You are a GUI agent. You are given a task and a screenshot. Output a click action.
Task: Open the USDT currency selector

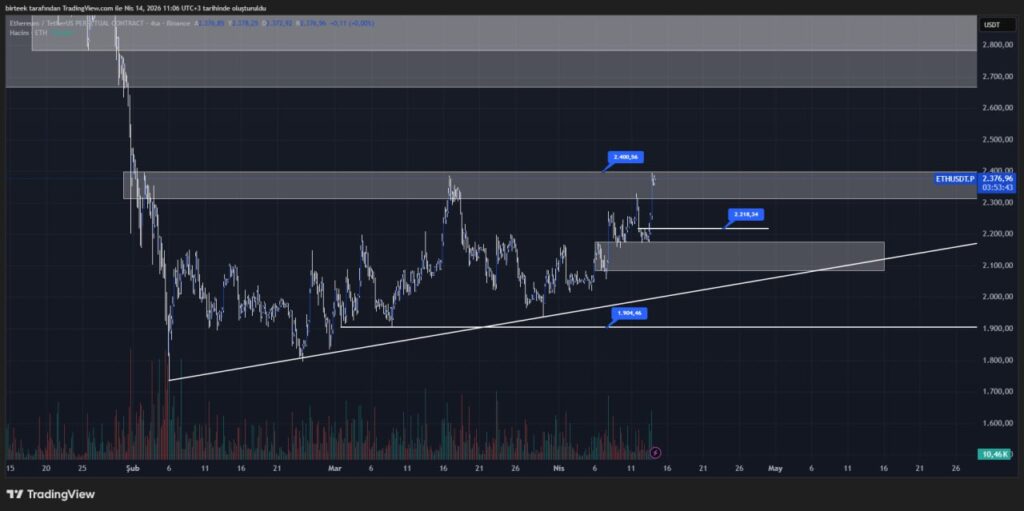click(x=992, y=25)
